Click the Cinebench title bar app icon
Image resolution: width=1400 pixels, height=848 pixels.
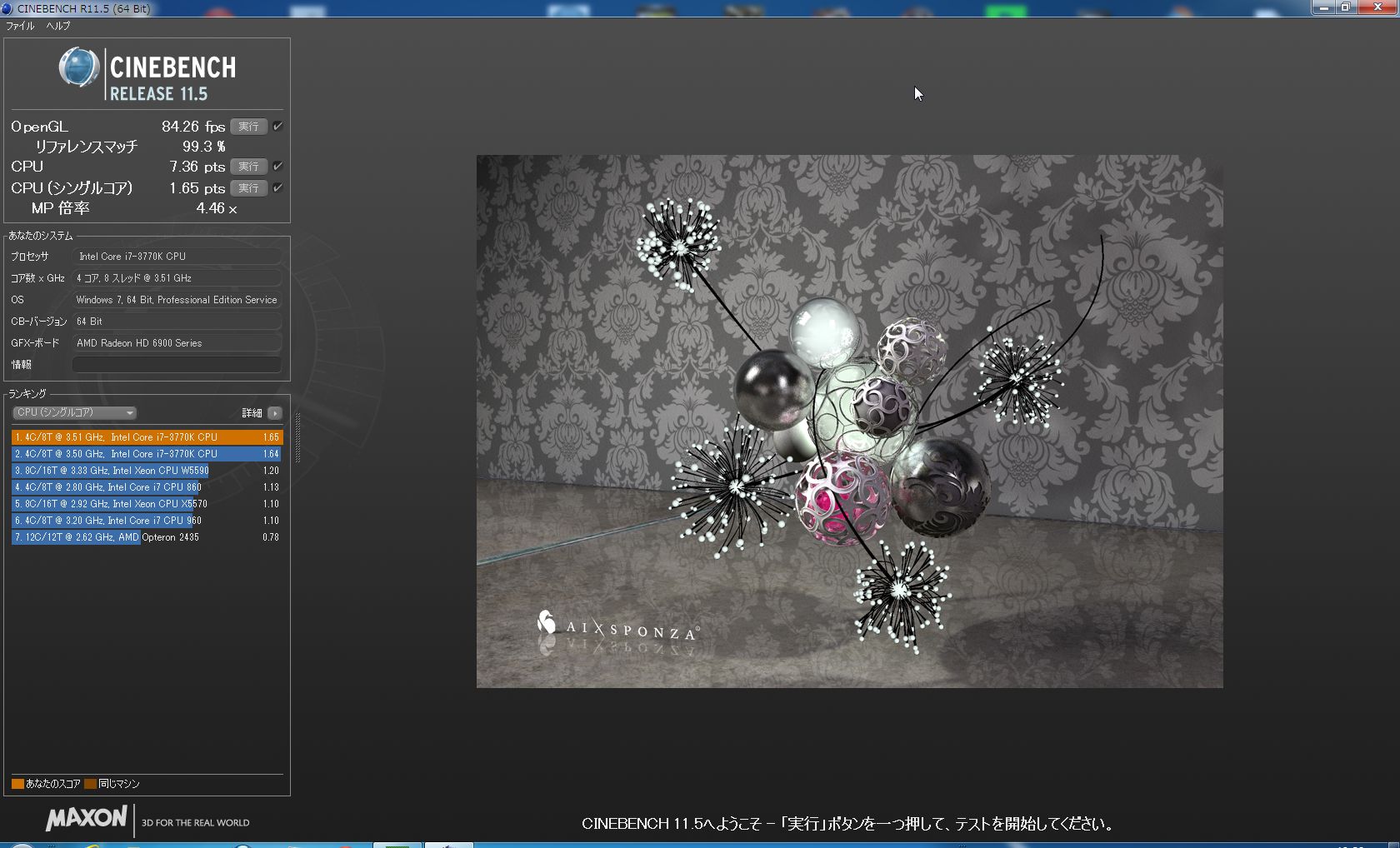pos(7,8)
